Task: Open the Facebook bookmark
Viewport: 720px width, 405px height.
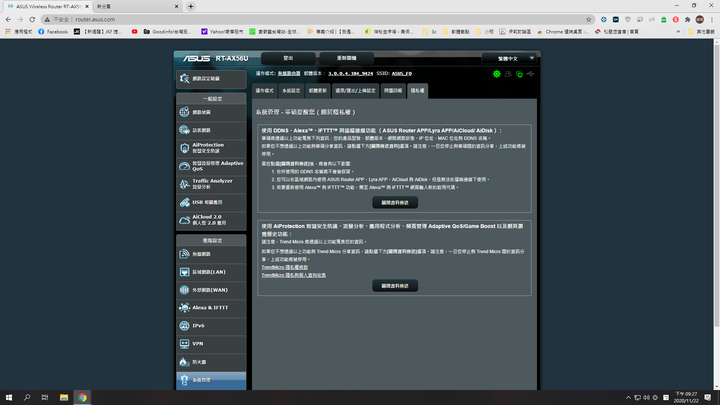Action: [53, 32]
